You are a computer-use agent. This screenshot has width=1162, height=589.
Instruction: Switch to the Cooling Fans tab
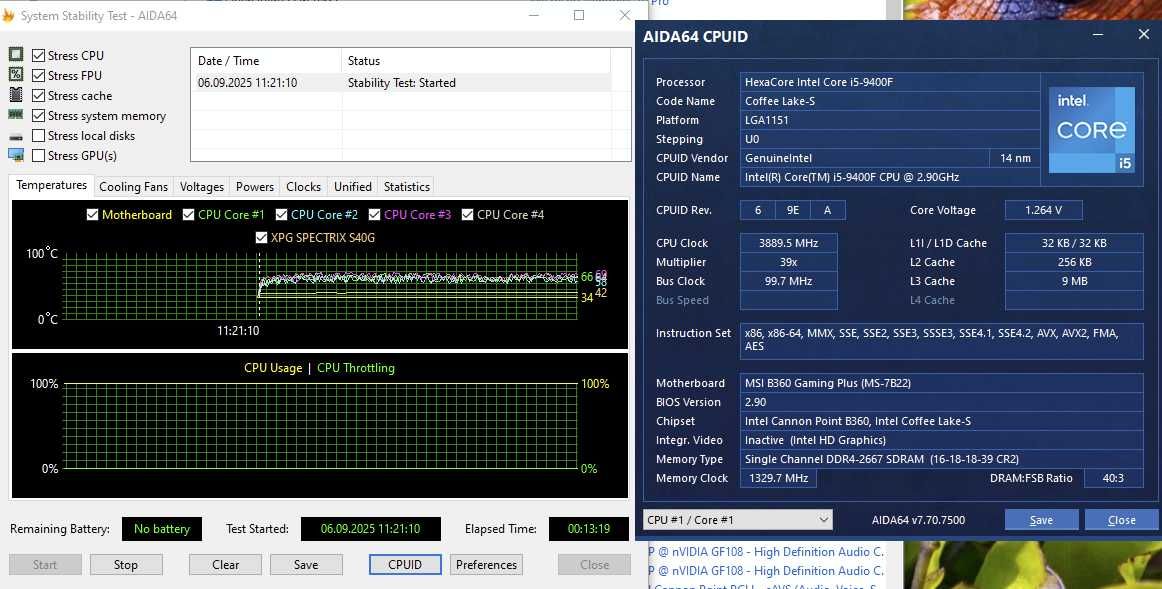coord(133,187)
